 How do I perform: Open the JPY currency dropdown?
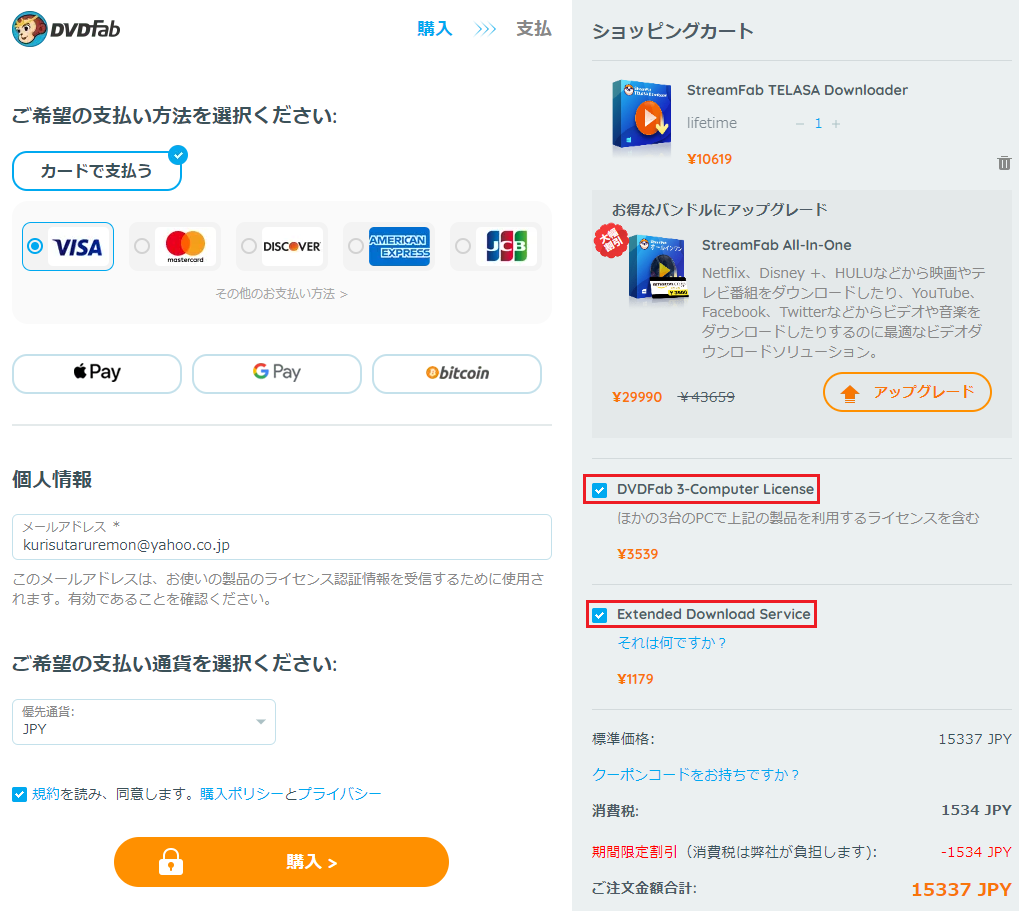[x=144, y=722]
